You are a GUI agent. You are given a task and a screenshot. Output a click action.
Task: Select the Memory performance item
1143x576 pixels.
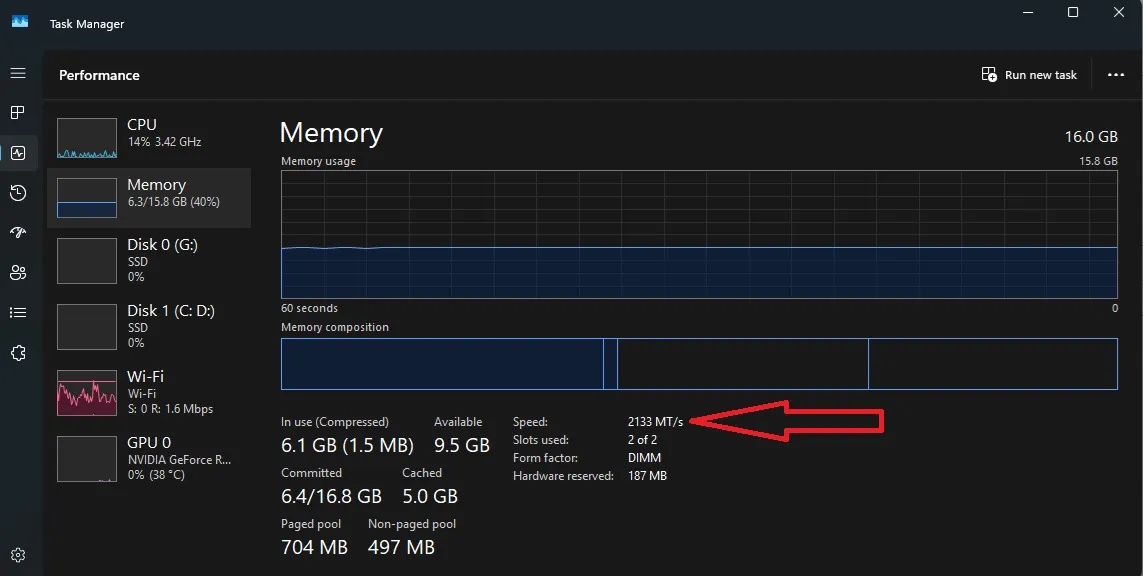tap(148, 196)
